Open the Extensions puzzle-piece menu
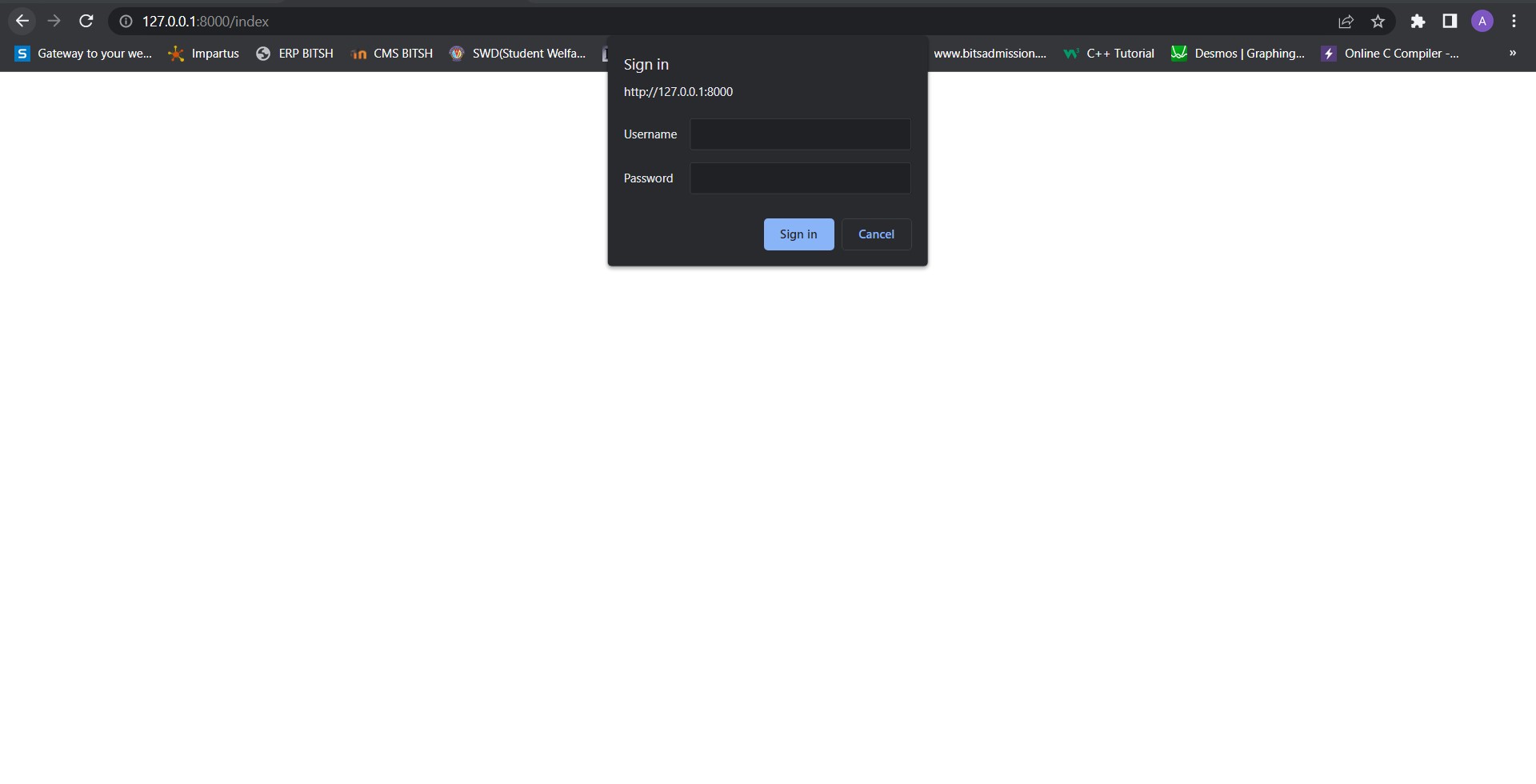 [1418, 22]
